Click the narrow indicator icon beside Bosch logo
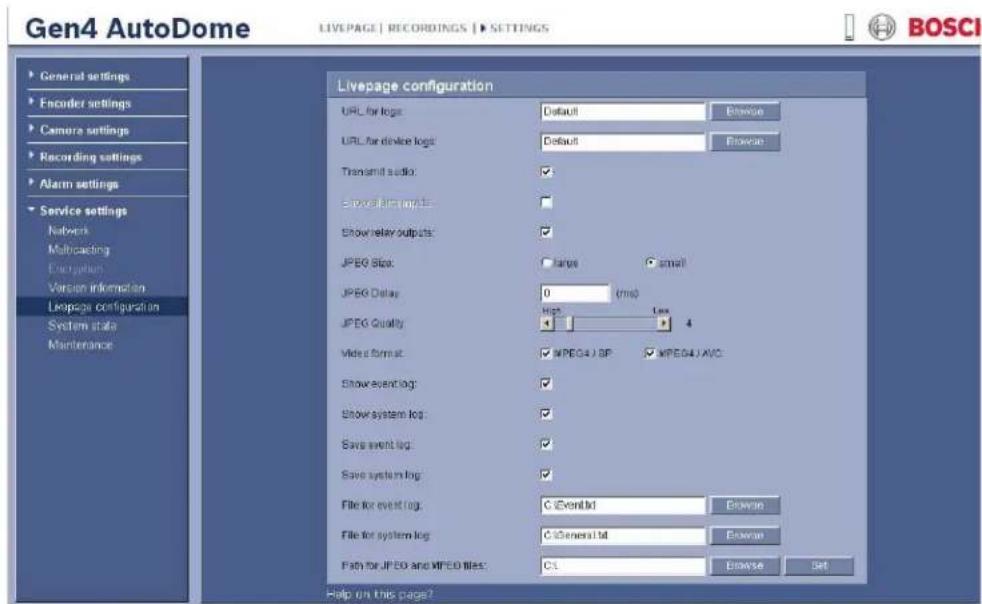Viewport: 982px width, 604px height. pyautogui.click(x=849, y=27)
